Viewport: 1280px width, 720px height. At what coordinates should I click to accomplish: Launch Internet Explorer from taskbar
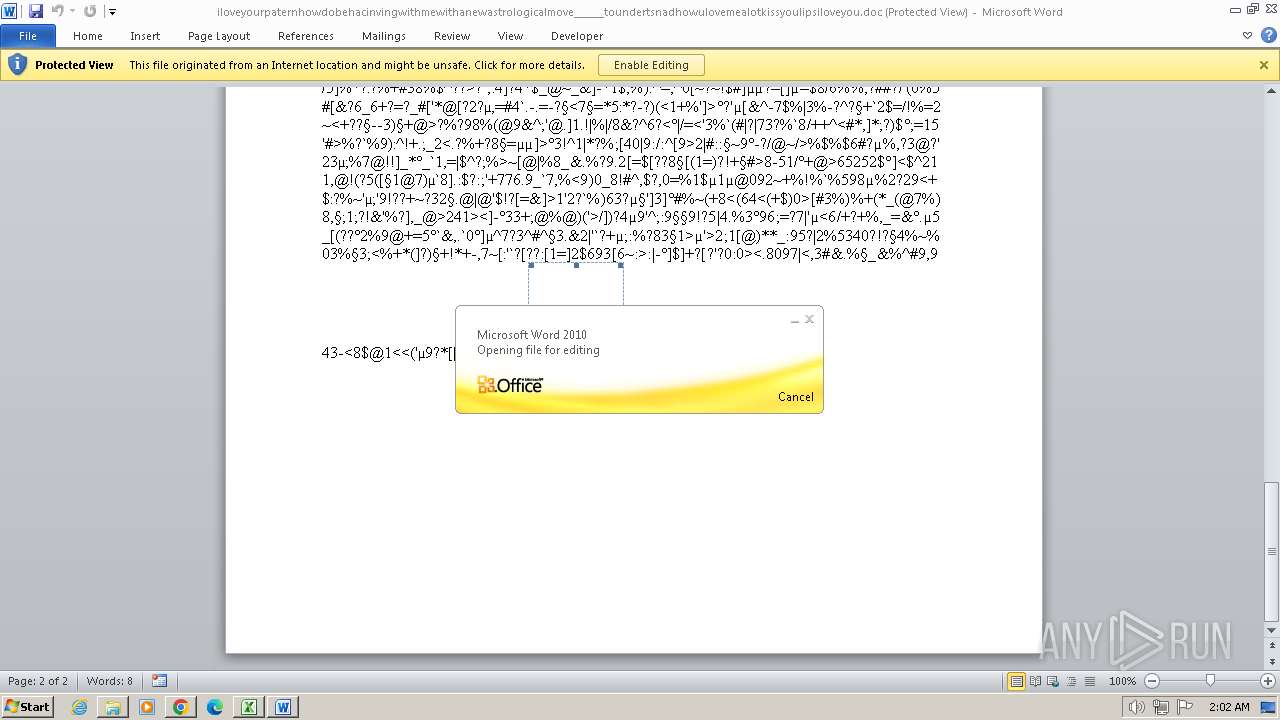[80, 707]
